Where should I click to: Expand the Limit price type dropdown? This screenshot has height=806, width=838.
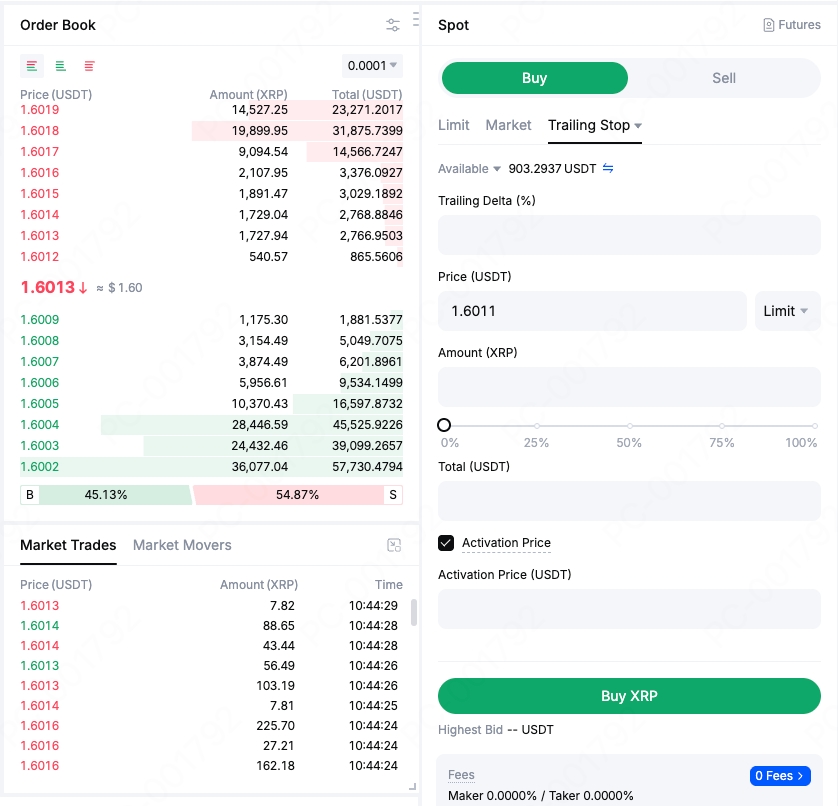787,311
